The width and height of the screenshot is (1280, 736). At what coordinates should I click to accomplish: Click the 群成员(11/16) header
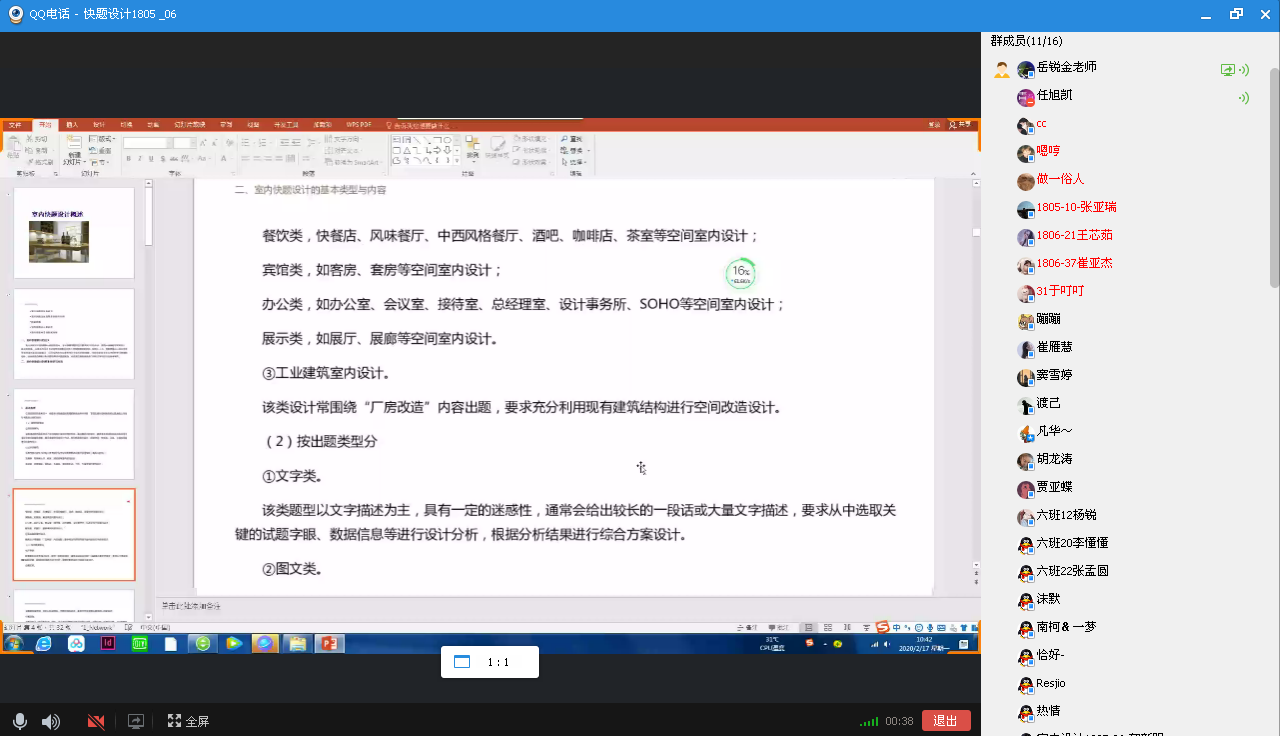[1026, 41]
